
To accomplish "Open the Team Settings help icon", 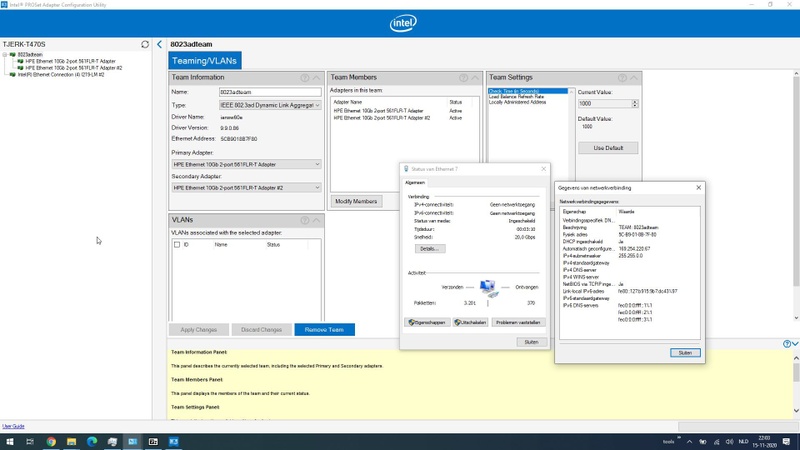I will 622,78.
